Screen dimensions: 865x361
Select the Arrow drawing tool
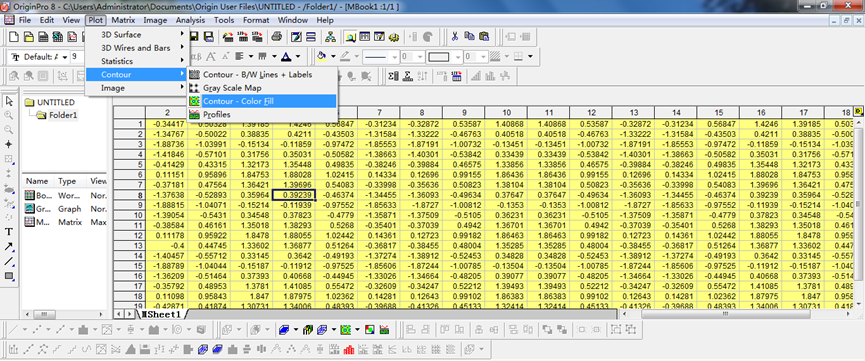pos(9,246)
